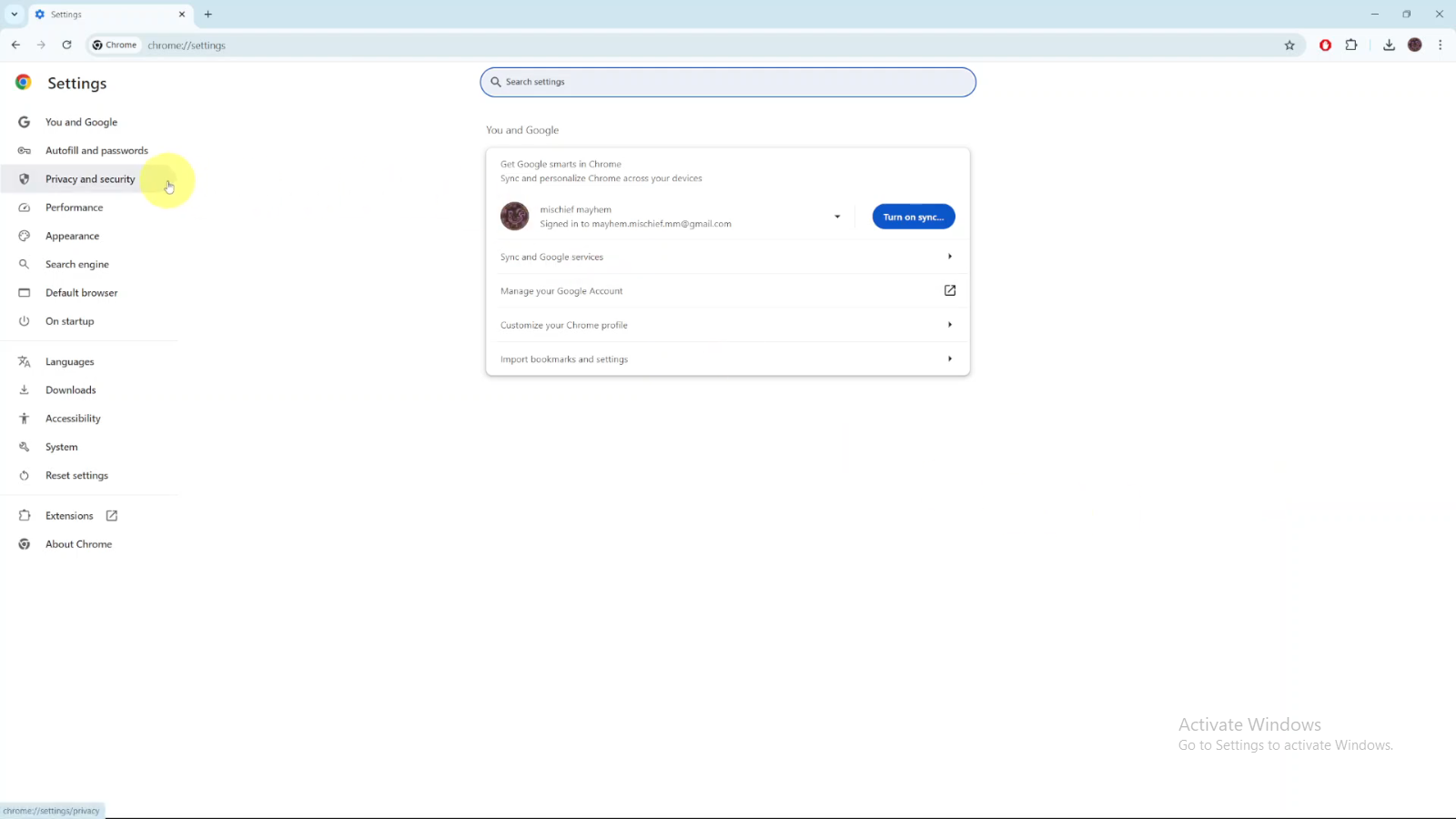Open Sync and Google services row
Screen dimensions: 1456x819
(728, 257)
